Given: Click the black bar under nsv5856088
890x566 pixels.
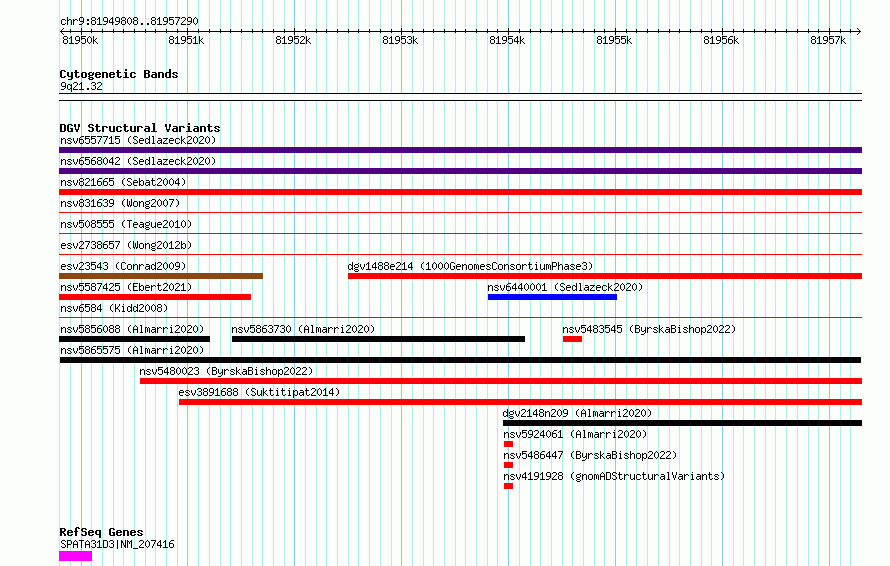Looking at the screenshot, I should (x=135, y=339).
